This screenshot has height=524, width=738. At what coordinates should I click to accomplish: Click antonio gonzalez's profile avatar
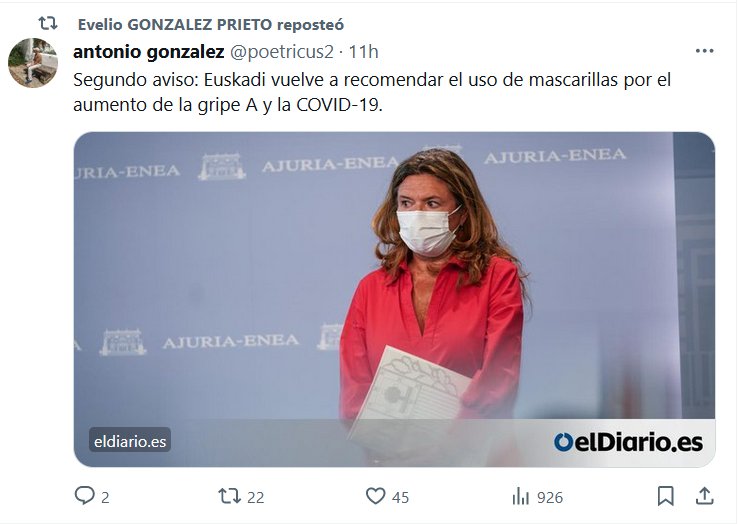(x=32, y=63)
